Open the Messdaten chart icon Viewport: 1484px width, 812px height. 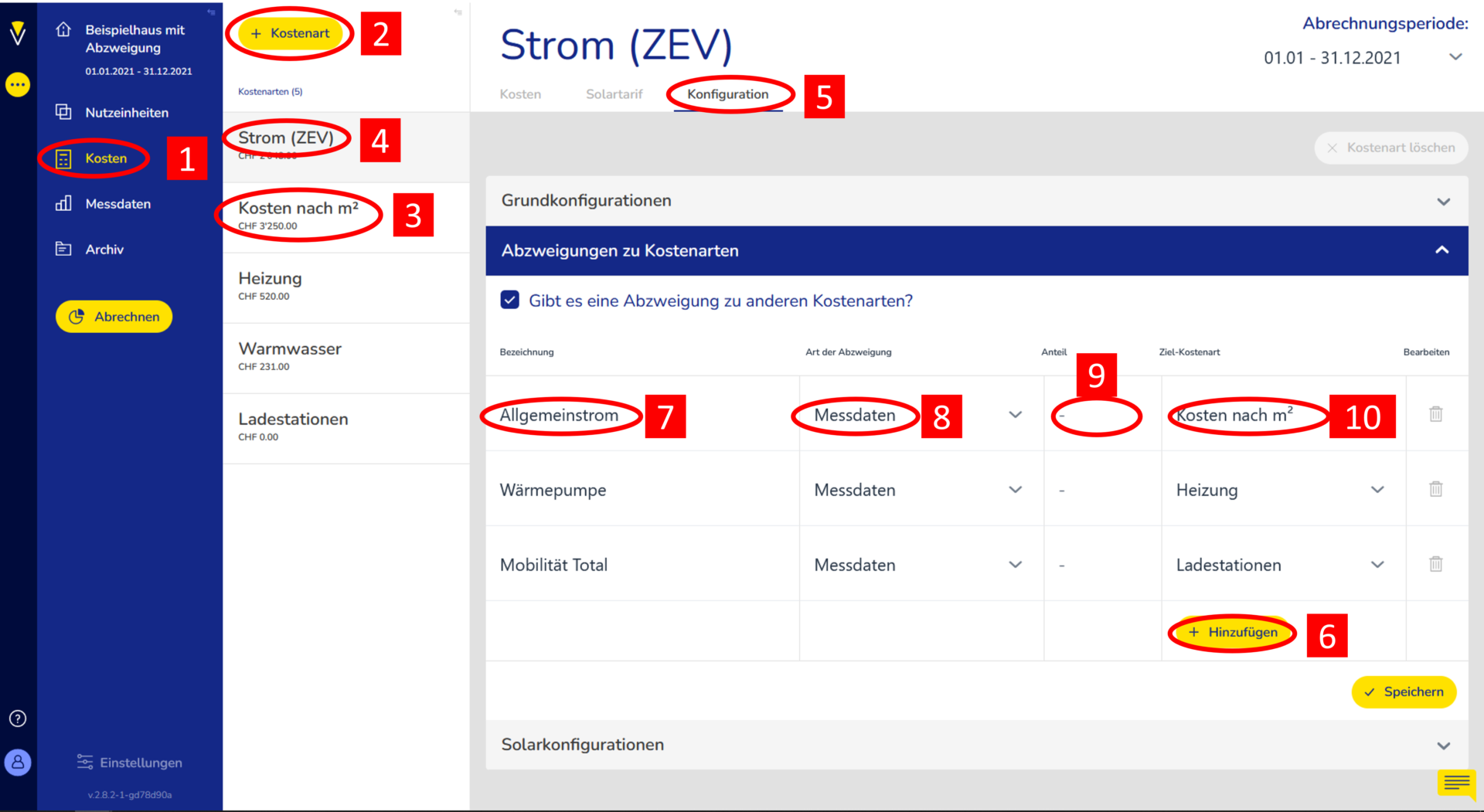[63, 203]
